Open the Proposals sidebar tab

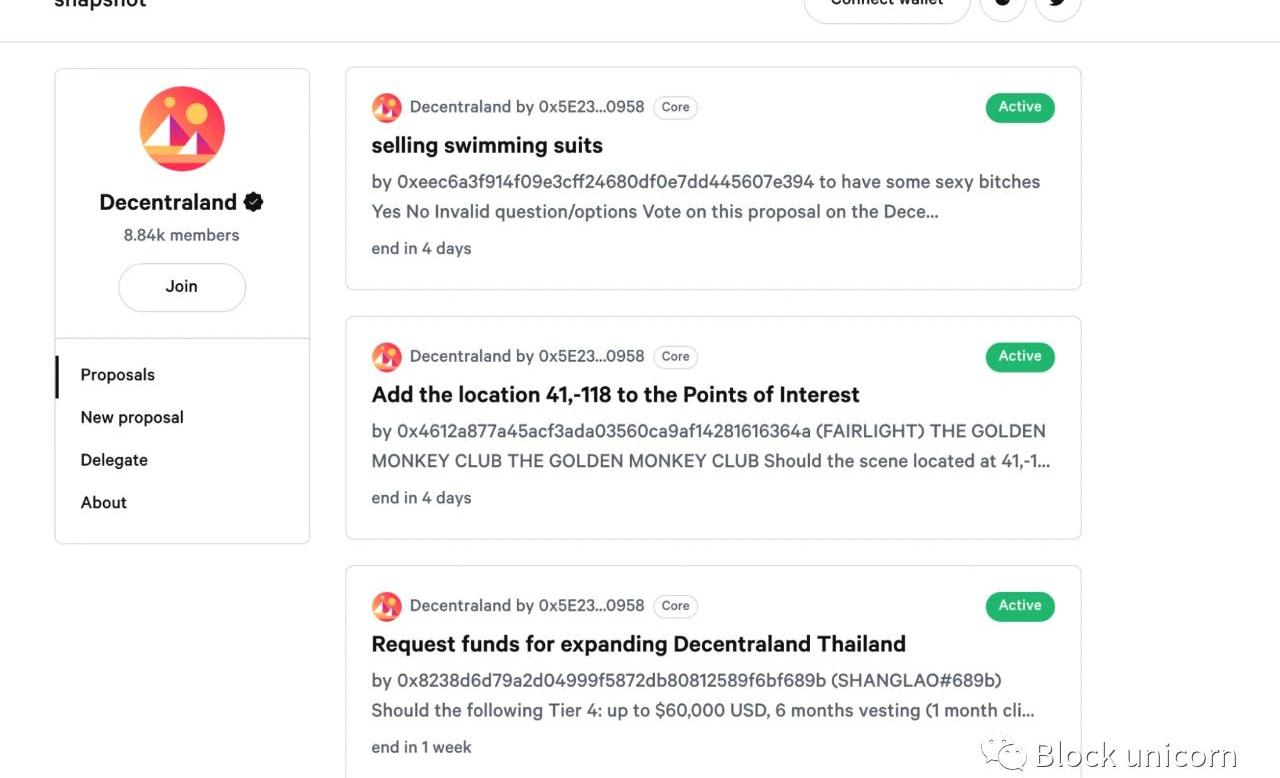click(118, 375)
